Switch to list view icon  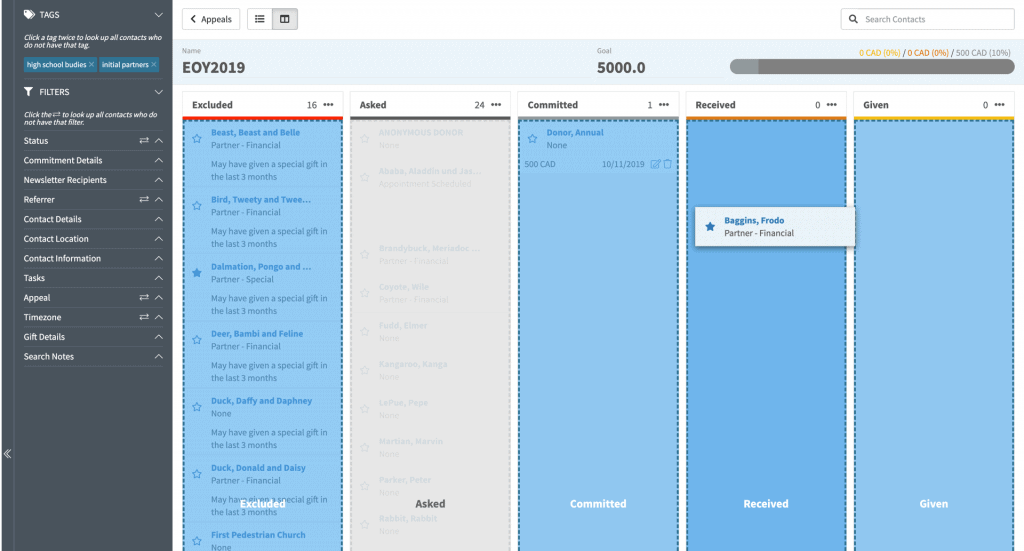coord(260,19)
